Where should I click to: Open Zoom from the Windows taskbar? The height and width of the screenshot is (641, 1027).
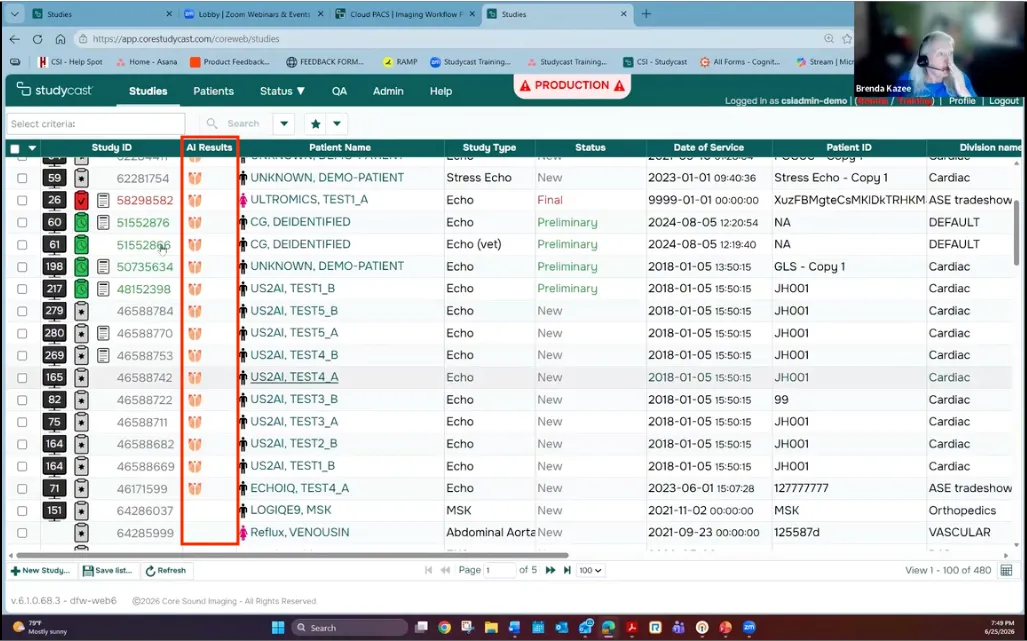[749, 627]
